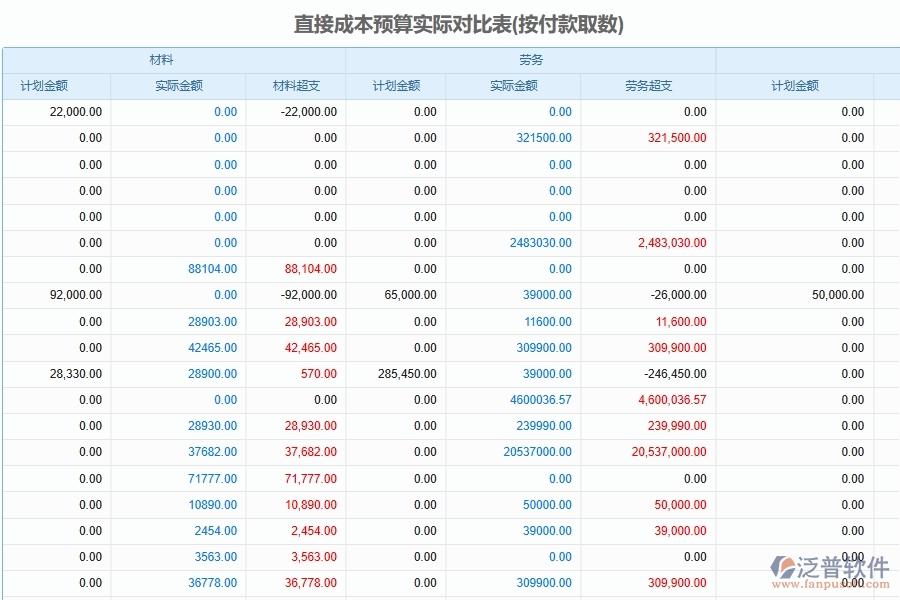Click the red overrun value 2,483,030.00

coord(672,243)
